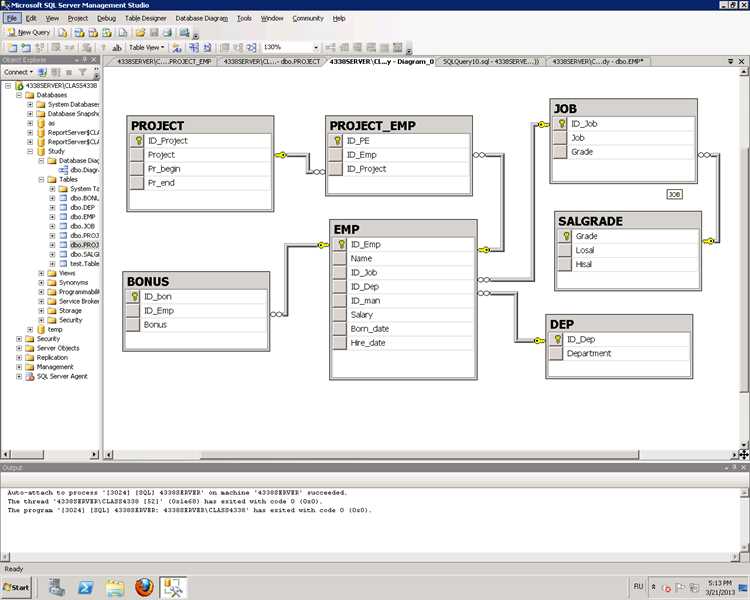Expand the Views folder in tree
The image size is (750, 600).
click(x=41, y=273)
